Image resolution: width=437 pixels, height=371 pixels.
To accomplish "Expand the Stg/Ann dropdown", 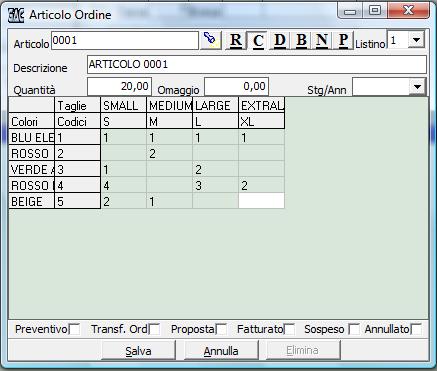I will click(x=417, y=87).
